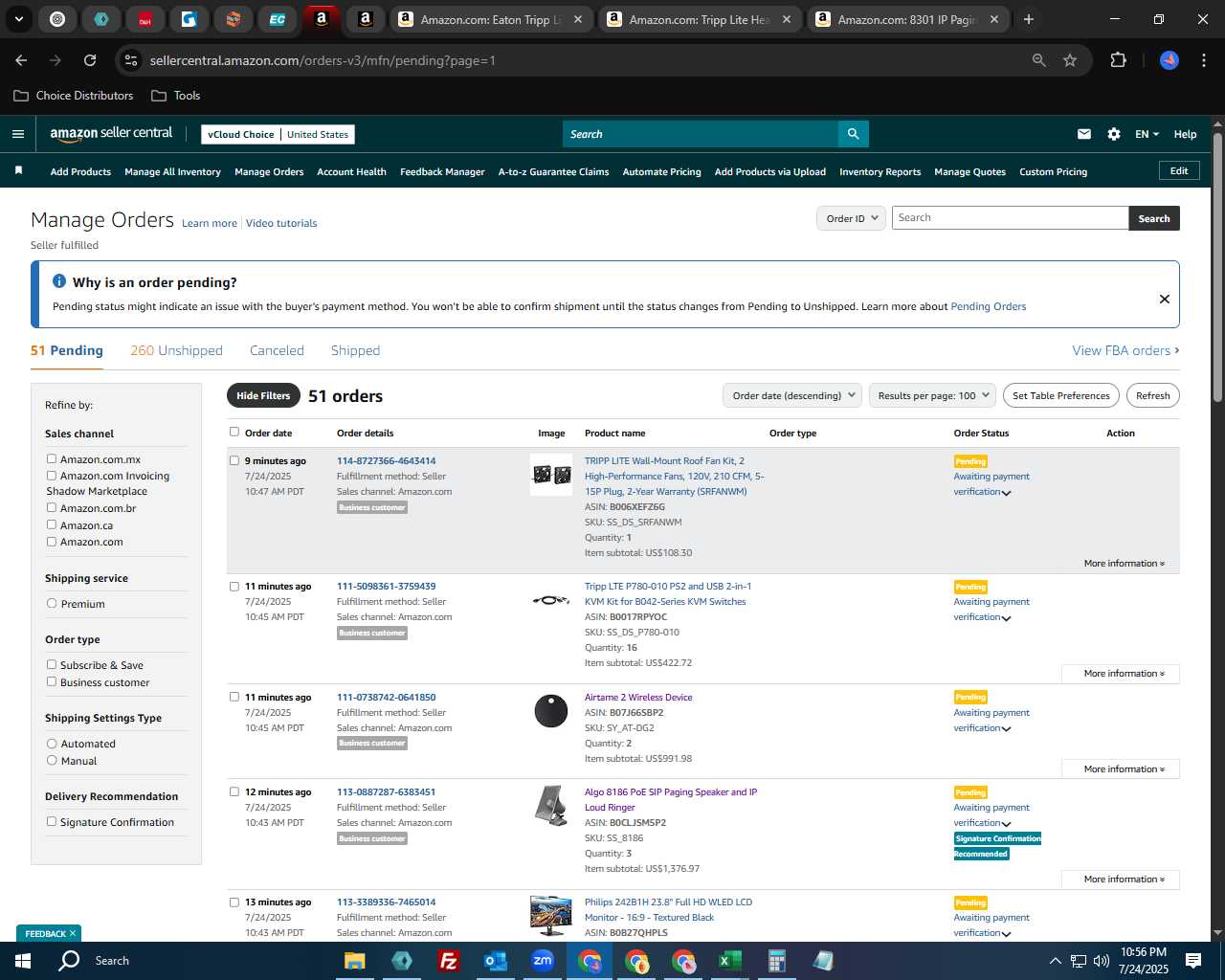1225x980 pixels.
Task: Click the Refresh button
Action: click(1152, 395)
